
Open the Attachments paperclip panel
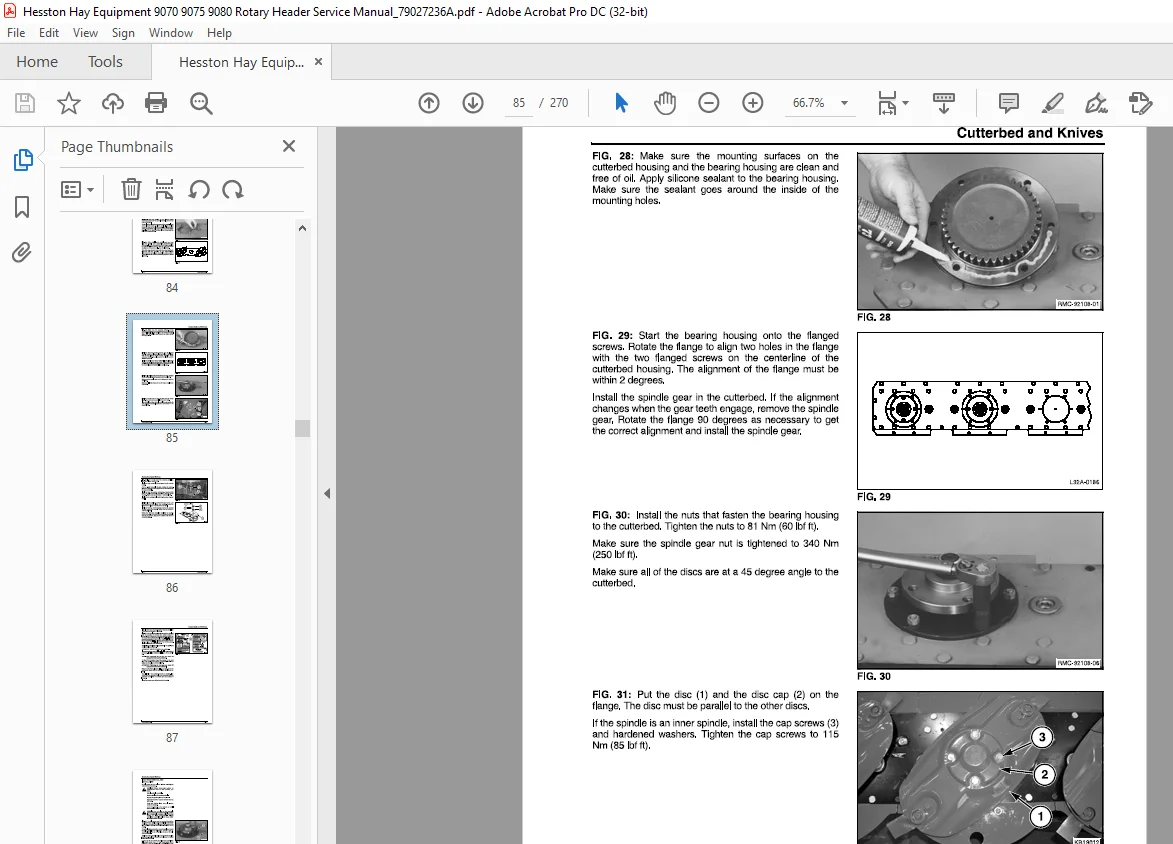coord(22,253)
